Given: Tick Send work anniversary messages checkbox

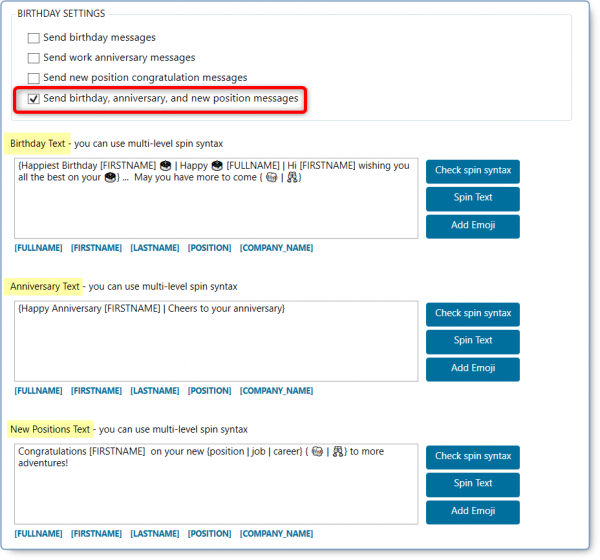Looking at the screenshot, I should 34,58.
